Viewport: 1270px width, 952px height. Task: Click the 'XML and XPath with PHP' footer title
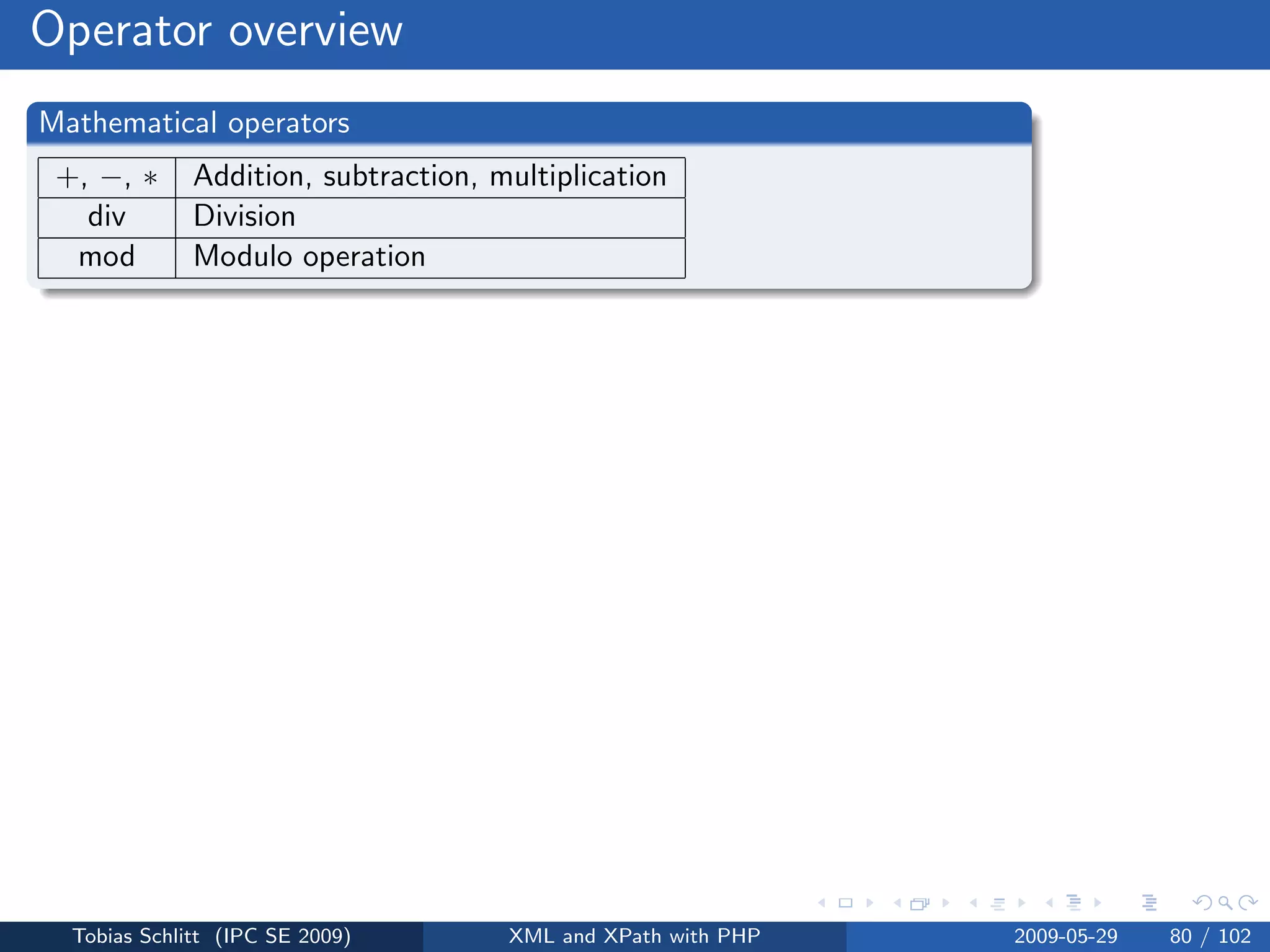coord(634,936)
